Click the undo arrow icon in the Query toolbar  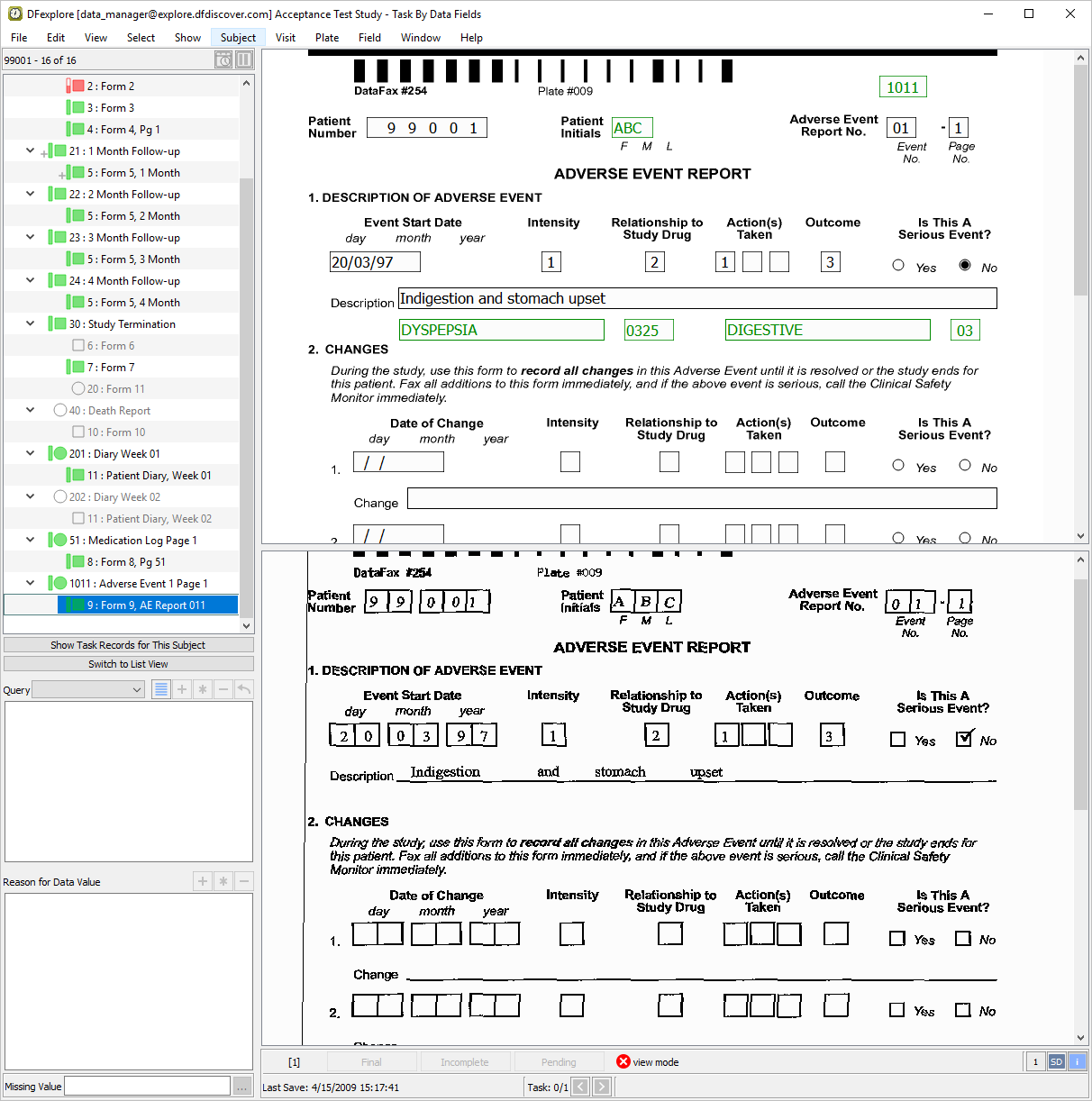tap(243, 689)
